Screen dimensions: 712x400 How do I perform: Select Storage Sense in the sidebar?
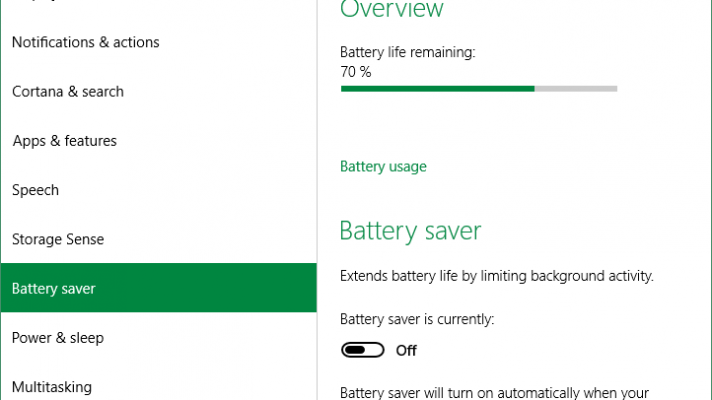58,239
